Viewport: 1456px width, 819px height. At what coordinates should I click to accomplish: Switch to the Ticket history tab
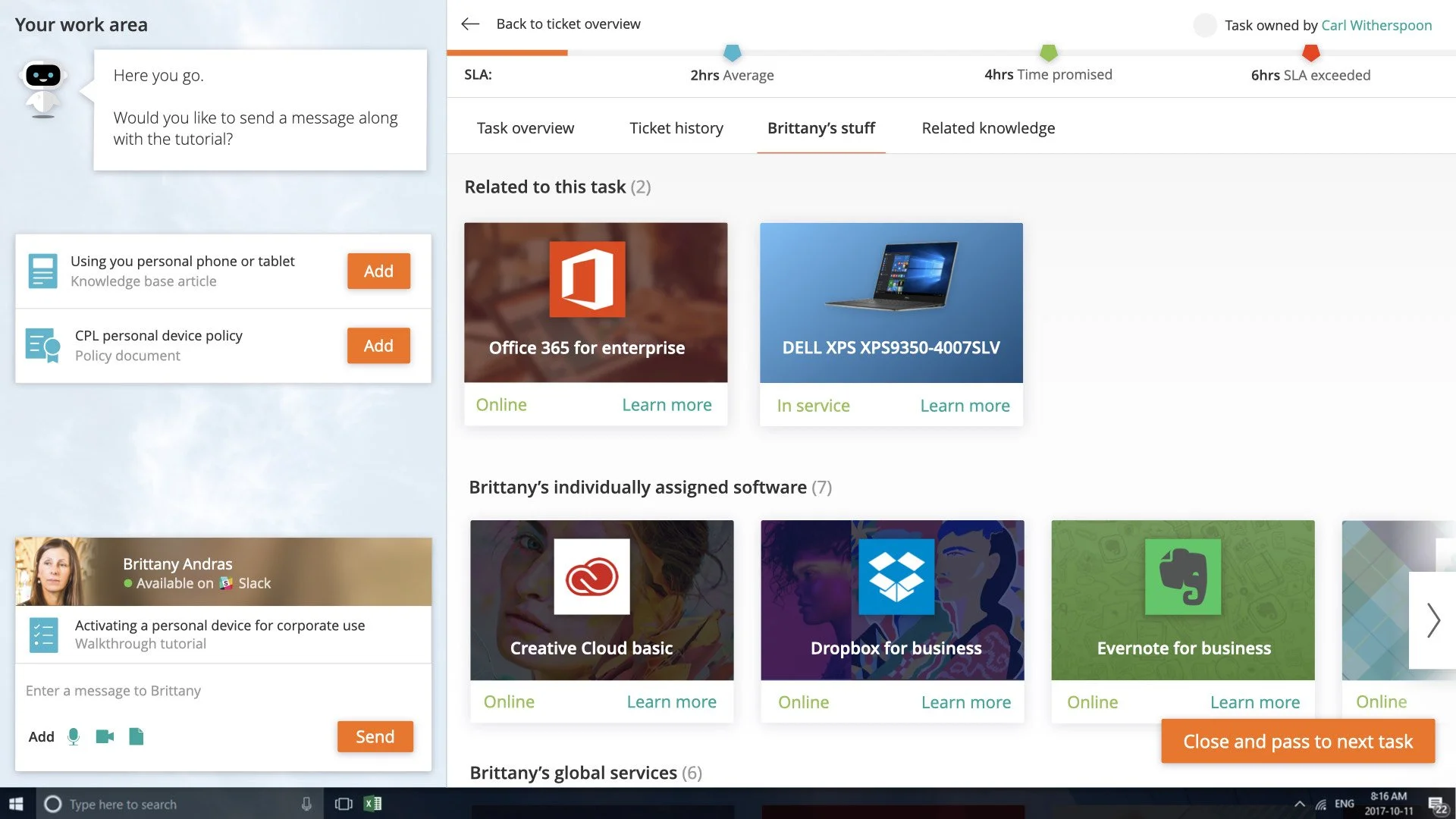pos(676,128)
